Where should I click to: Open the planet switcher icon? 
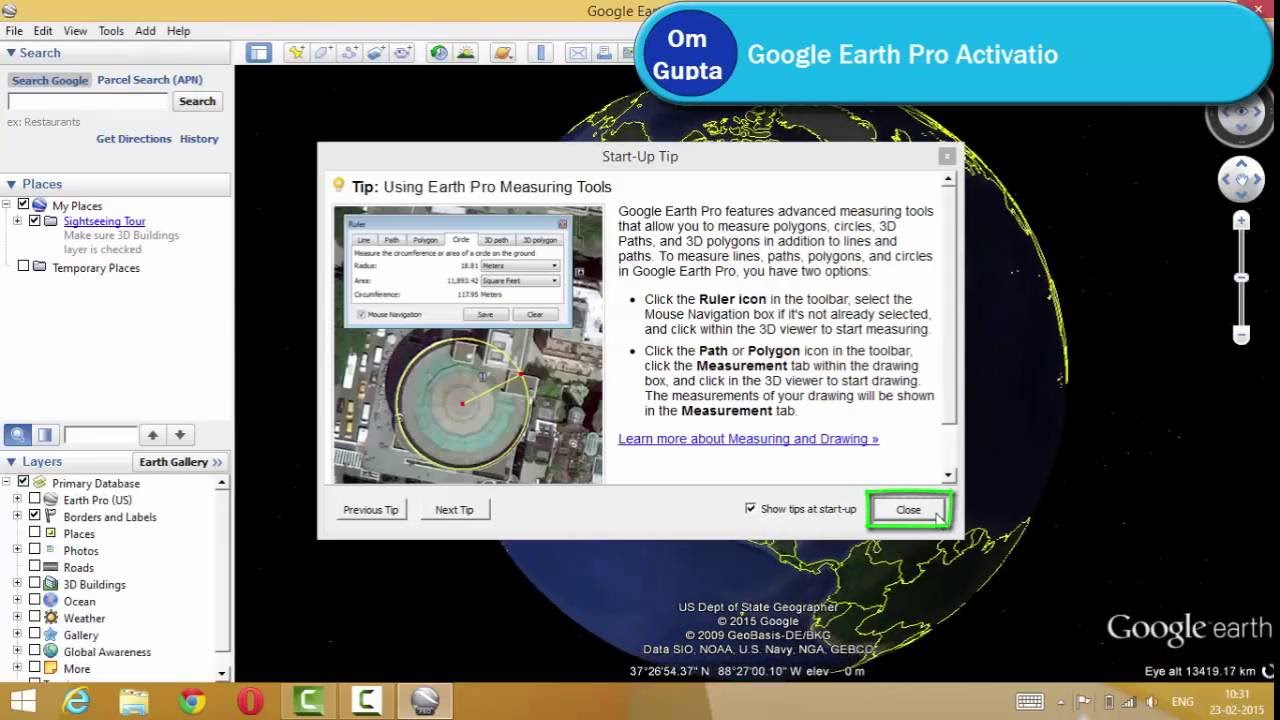[x=503, y=53]
